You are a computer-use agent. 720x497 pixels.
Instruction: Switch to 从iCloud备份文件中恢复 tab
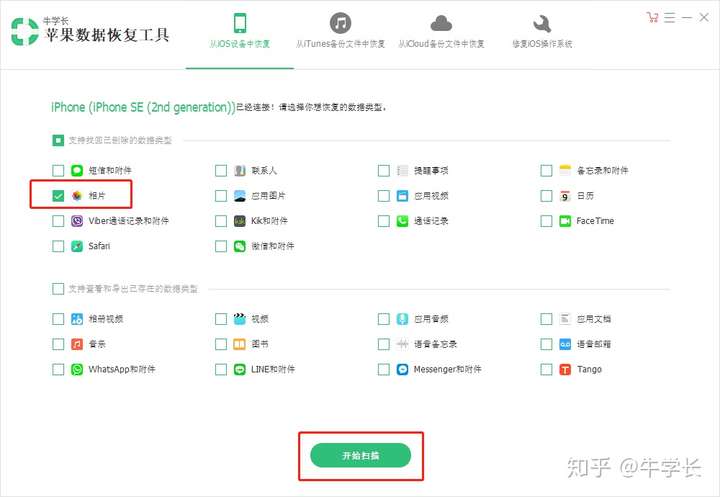point(441,31)
